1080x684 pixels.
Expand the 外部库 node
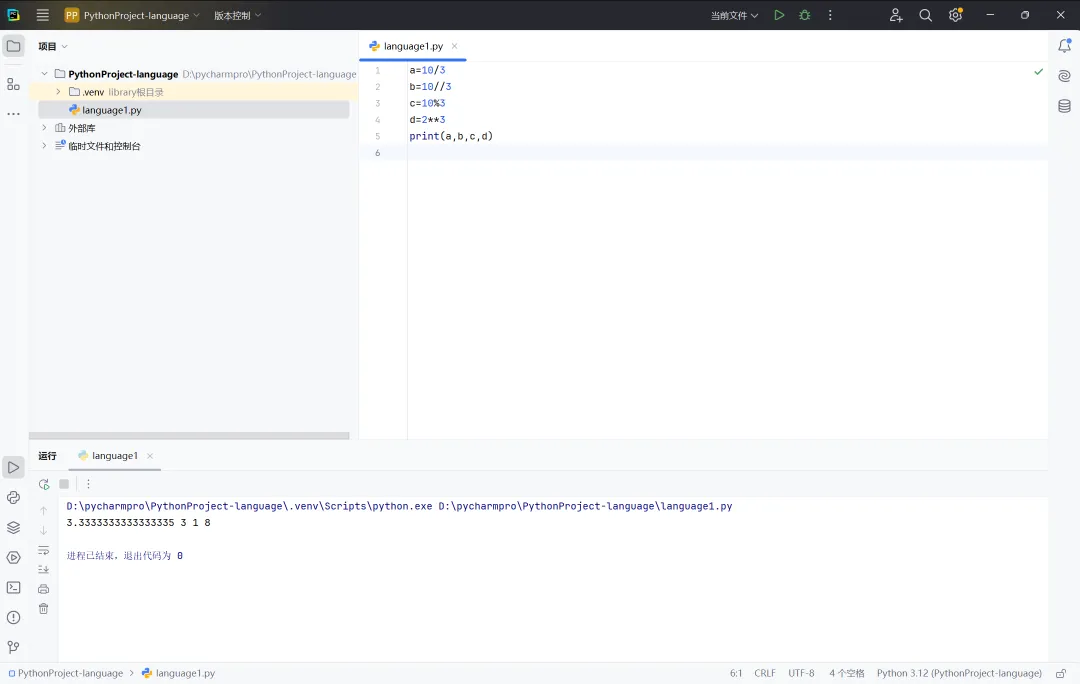(x=44, y=128)
